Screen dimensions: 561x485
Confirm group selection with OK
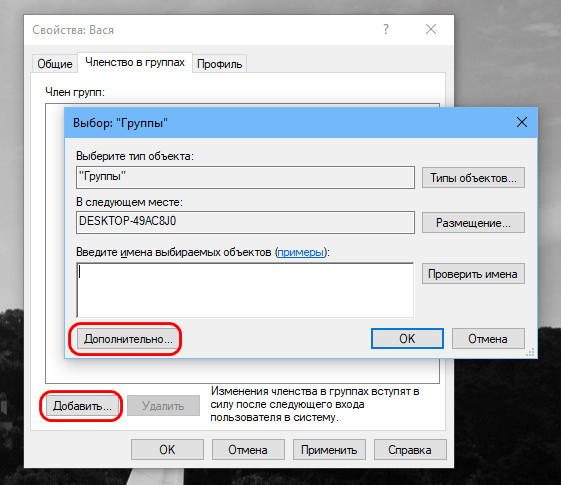tap(407, 338)
